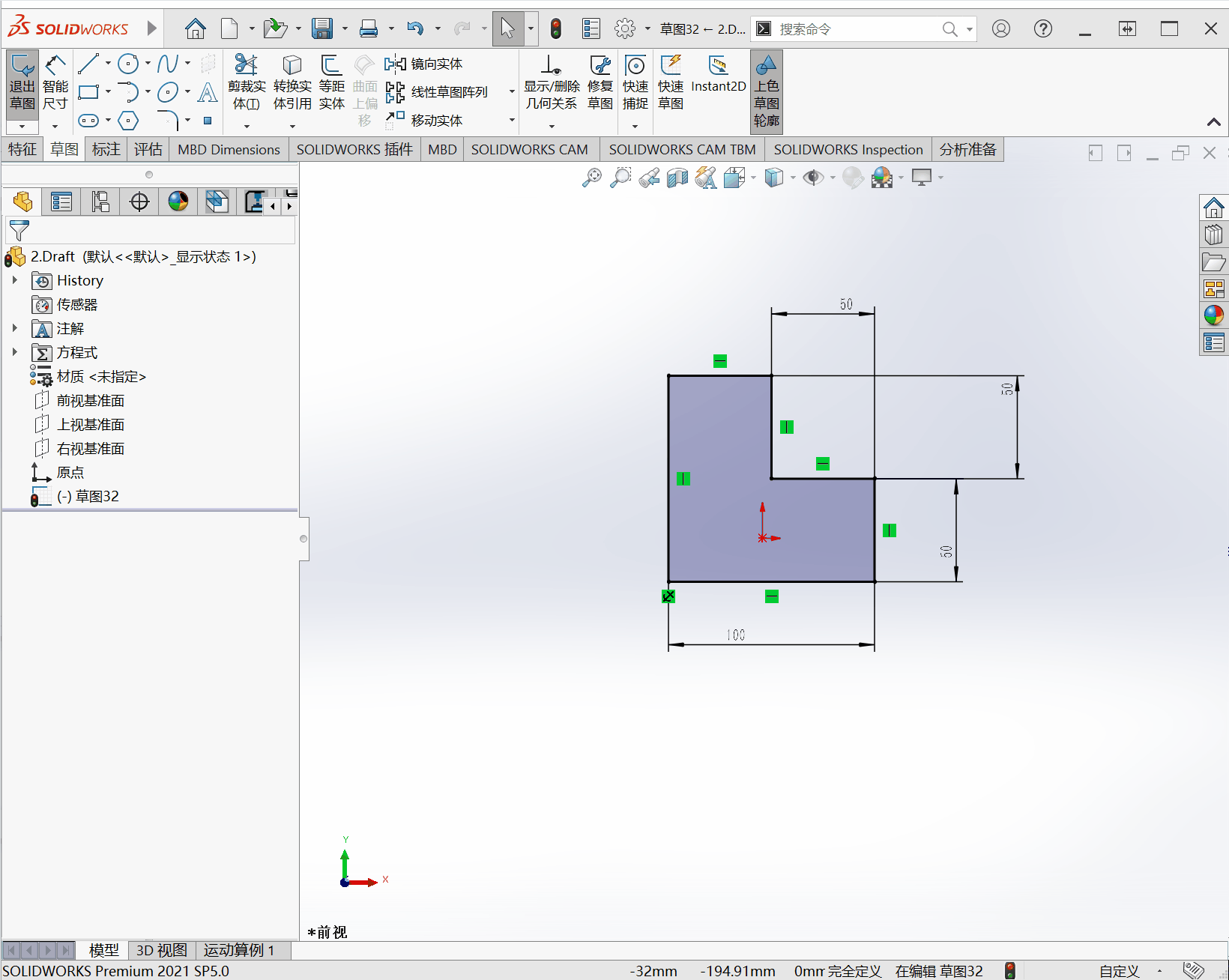Click the Rapid Sketch (快速草图) icon

click(671, 82)
